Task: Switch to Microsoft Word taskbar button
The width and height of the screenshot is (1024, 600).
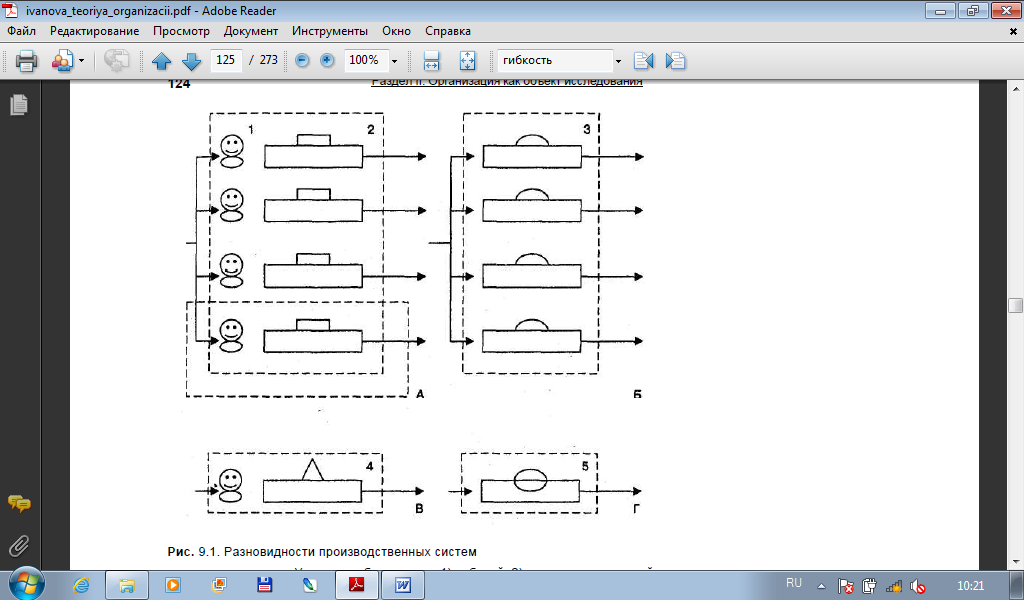Action: [x=403, y=585]
